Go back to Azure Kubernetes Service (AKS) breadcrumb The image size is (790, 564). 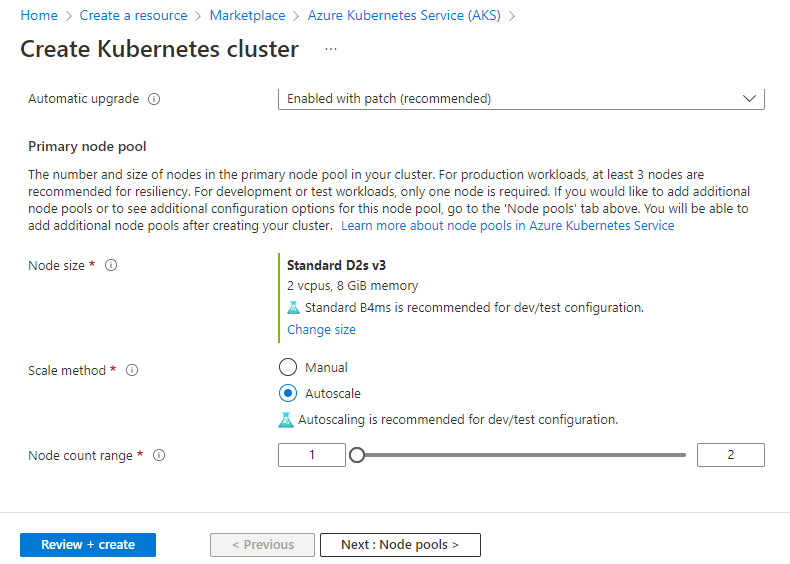(x=404, y=16)
